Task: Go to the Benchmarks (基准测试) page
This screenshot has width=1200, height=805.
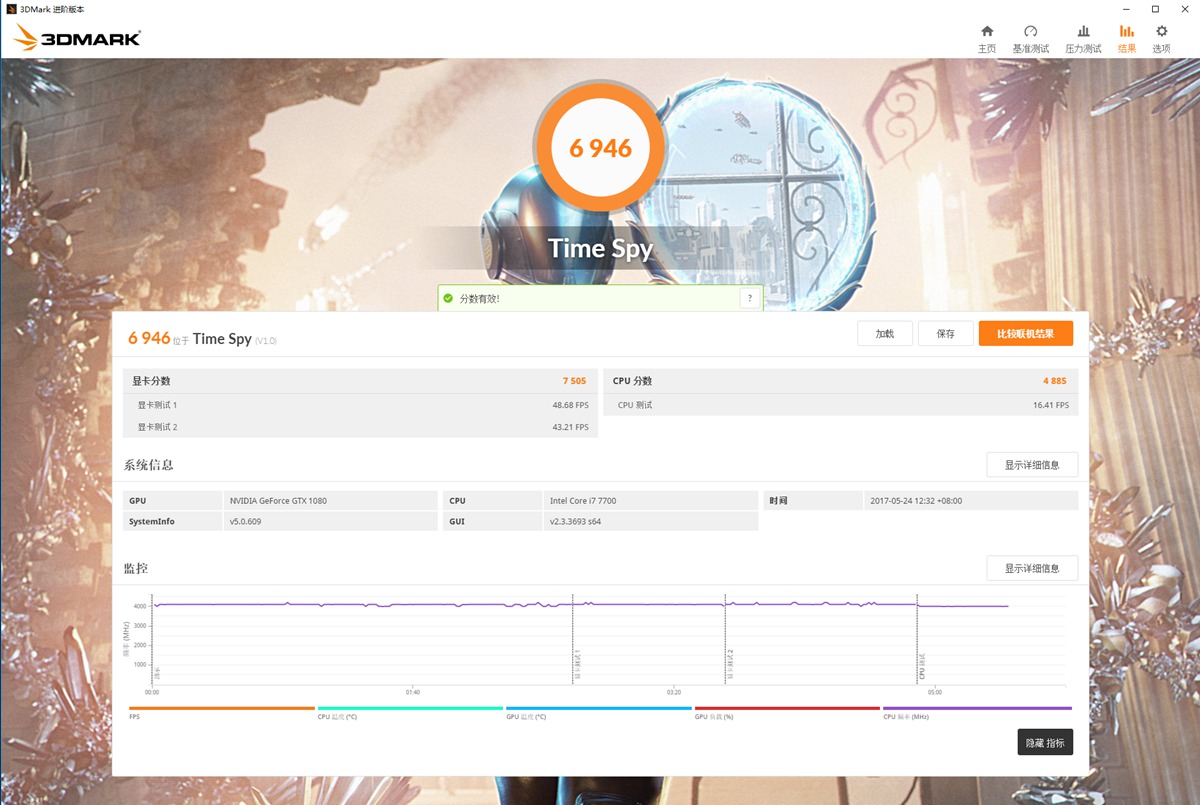Action: 1030,39
